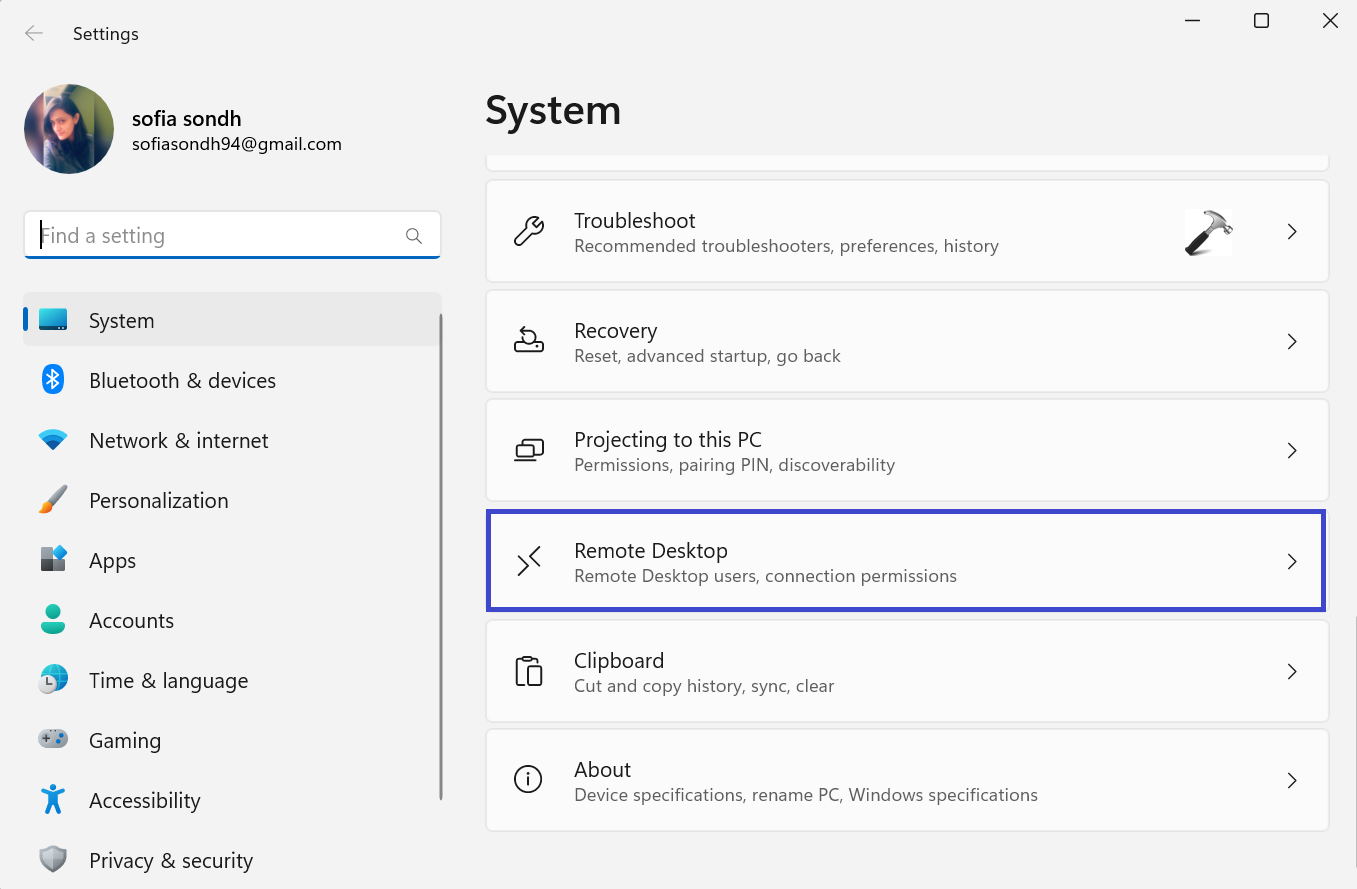Click the Clipboard icon

coord(529,671)
